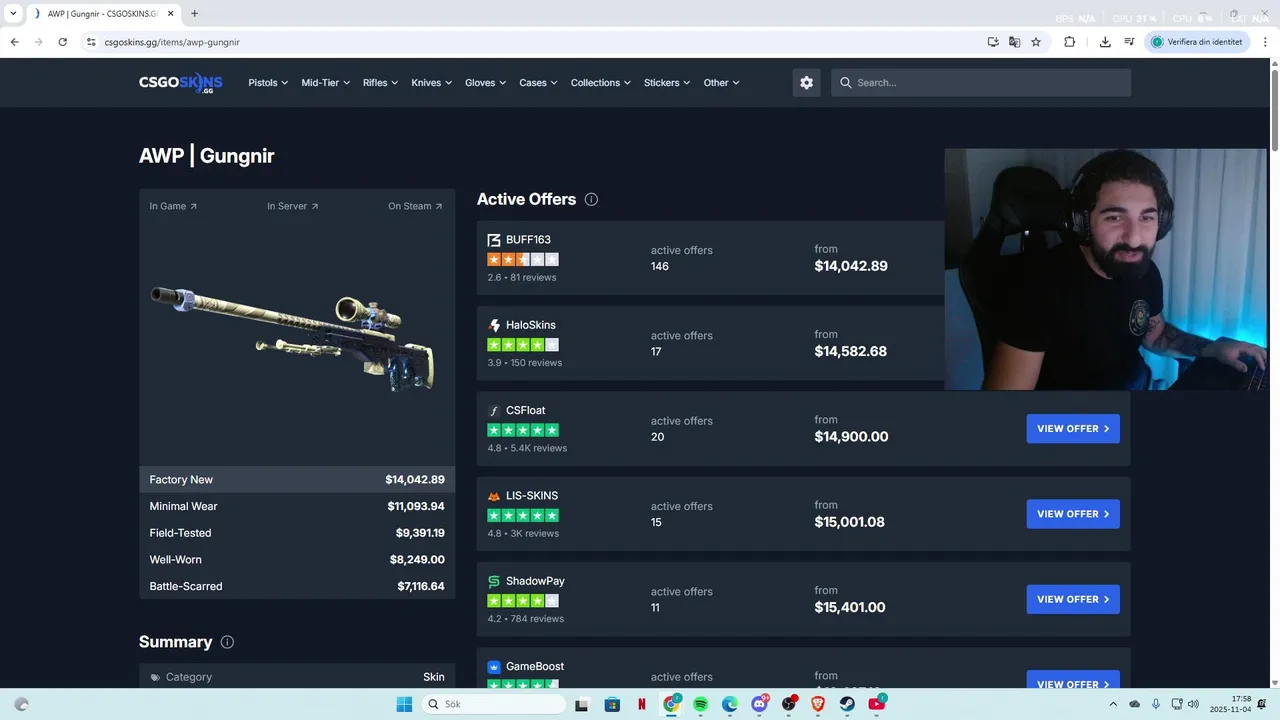The image size is (1280, 720).
Task: Open the In Server link
Action: coord(293,206)
